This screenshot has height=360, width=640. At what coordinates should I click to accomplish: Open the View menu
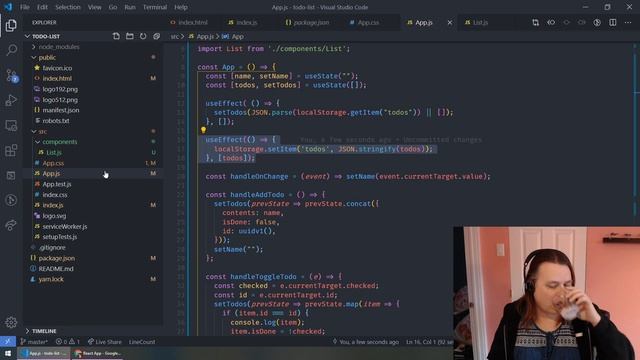(94, 7)
